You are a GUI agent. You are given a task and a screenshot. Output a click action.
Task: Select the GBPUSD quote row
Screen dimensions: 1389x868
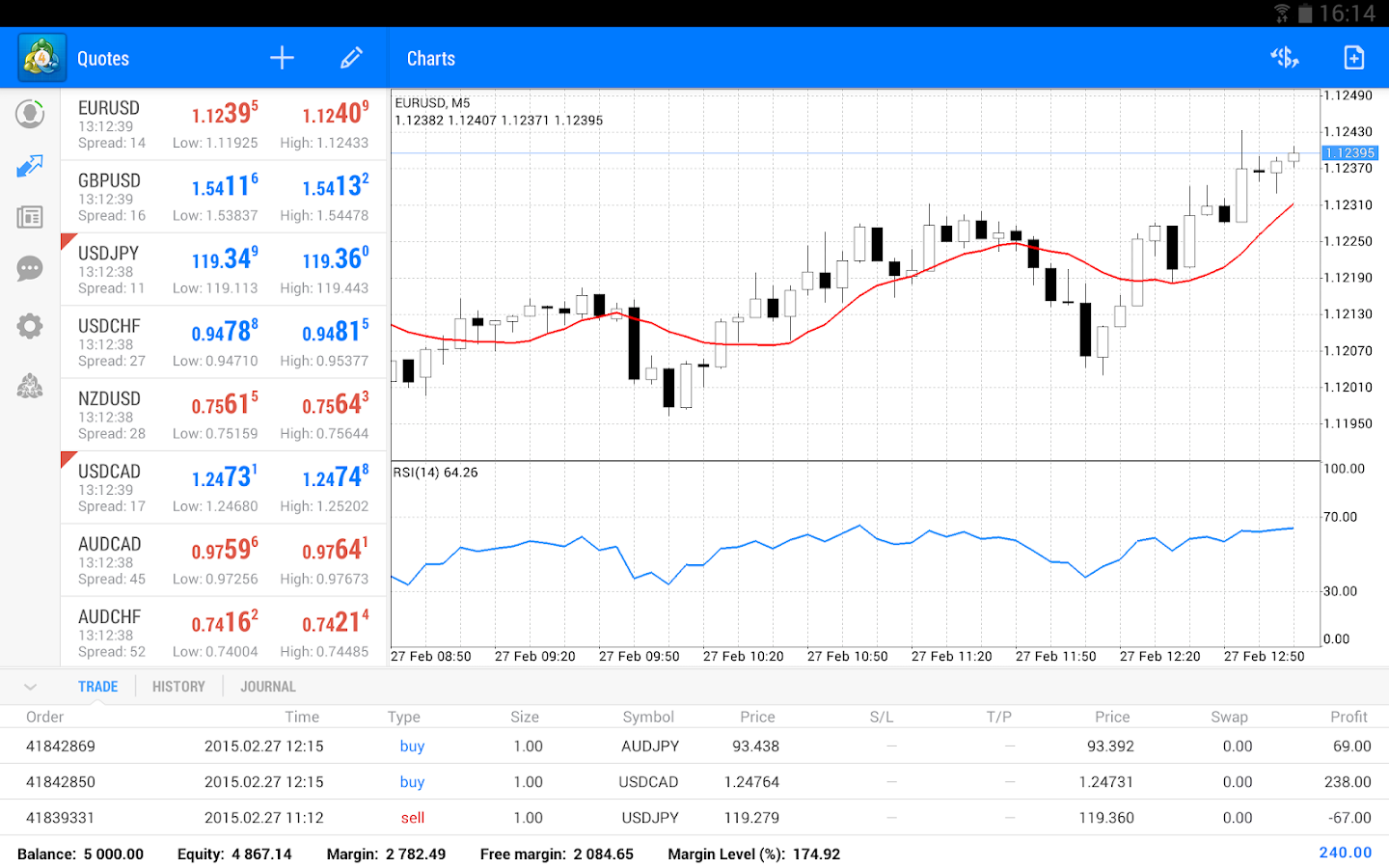point(224,197)
